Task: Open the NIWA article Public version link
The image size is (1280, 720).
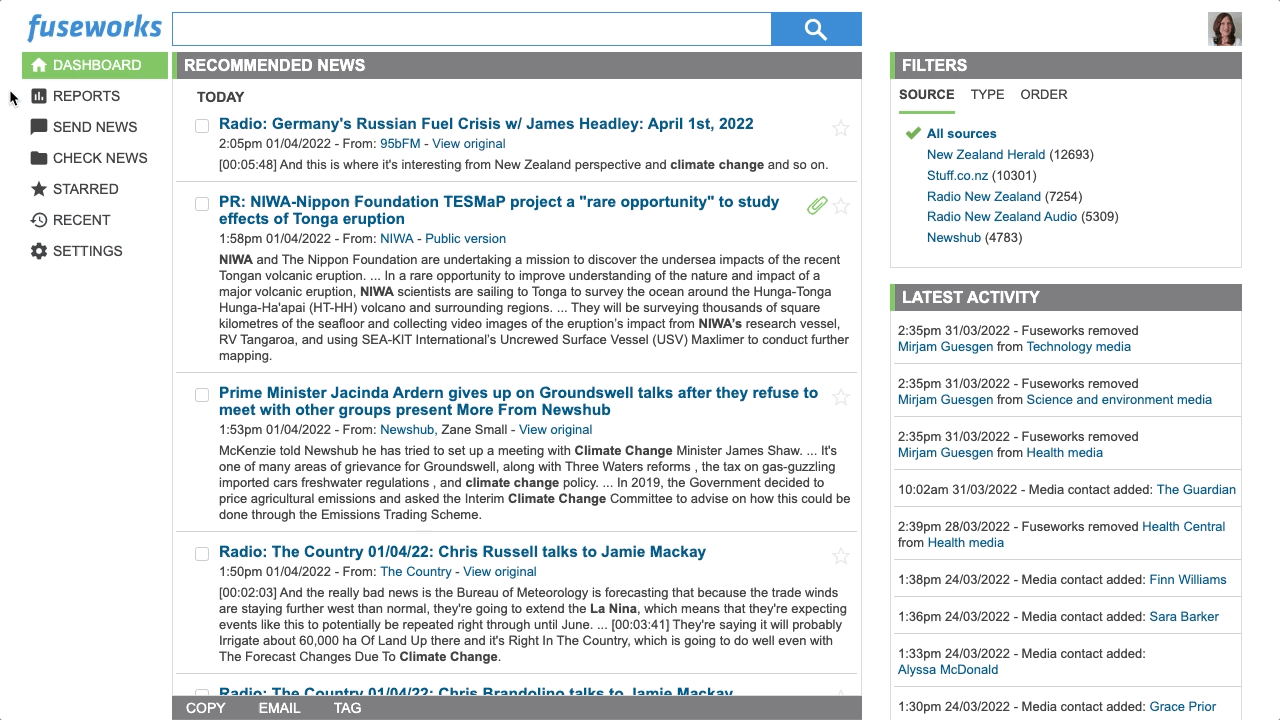Action: click(x=465, y=239)
